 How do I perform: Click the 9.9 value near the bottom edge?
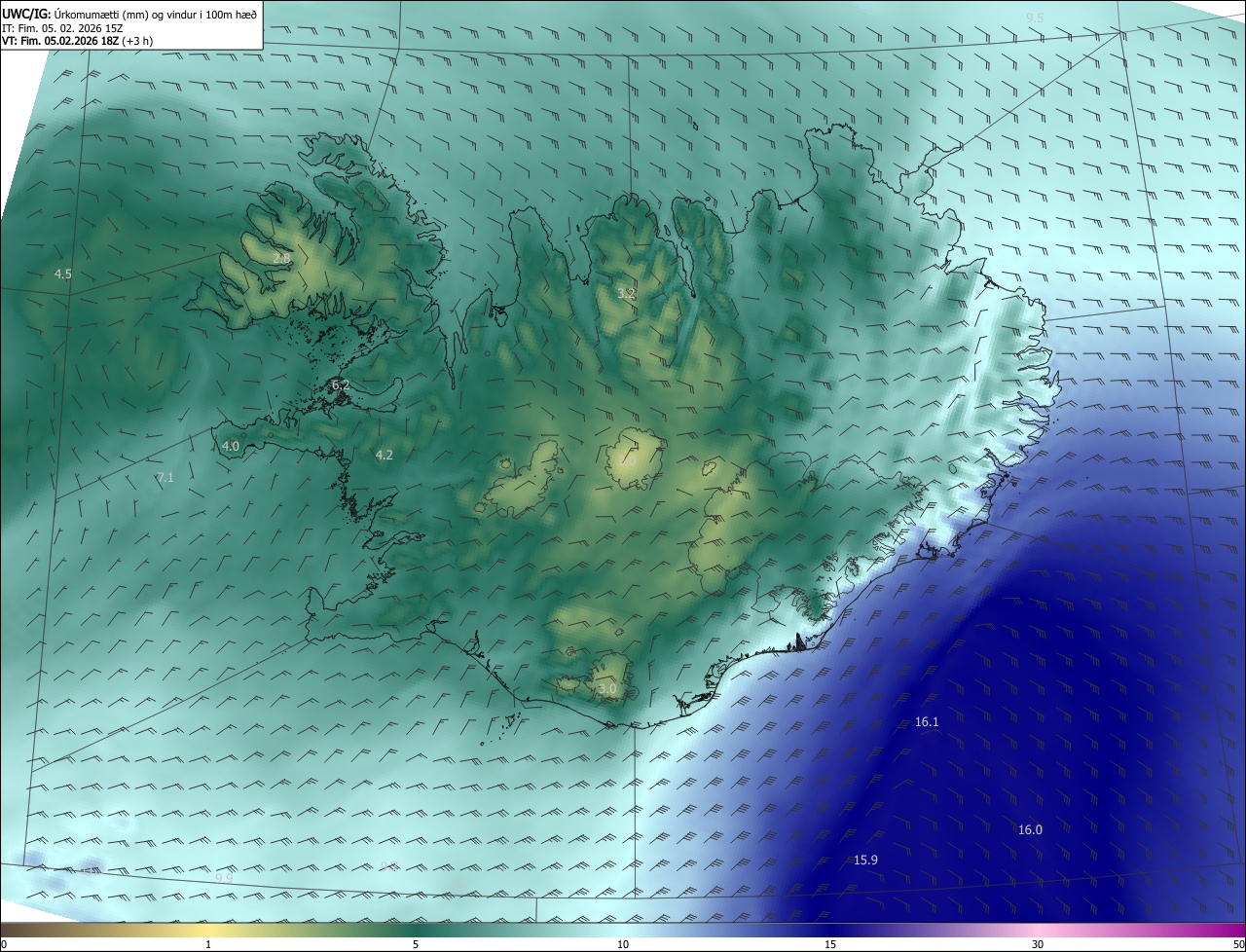224,878
